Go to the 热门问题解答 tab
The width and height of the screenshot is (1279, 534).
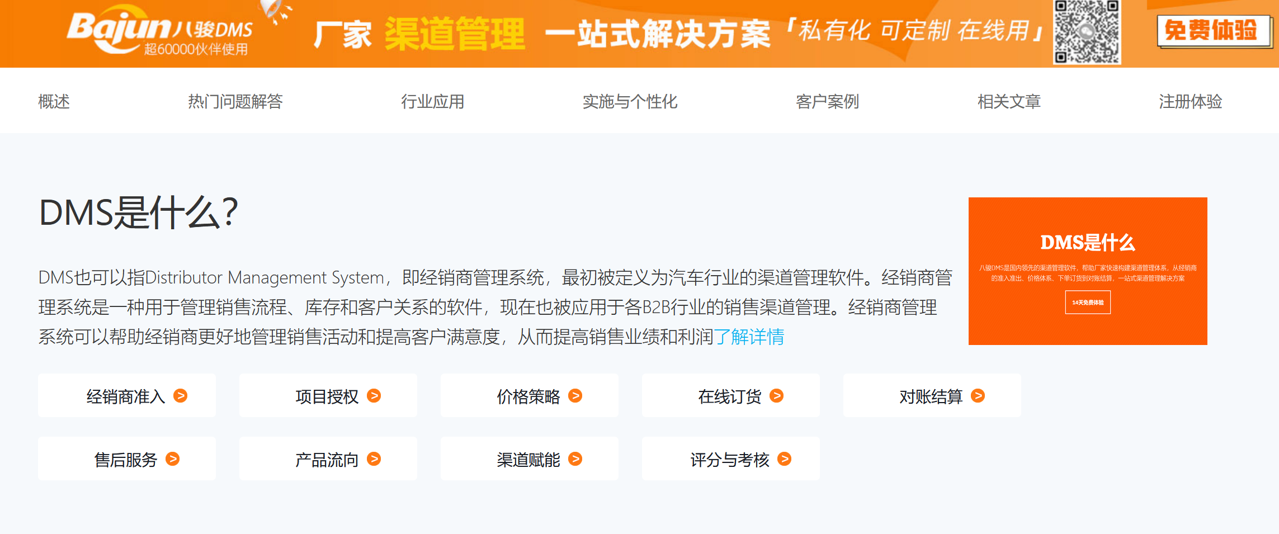pyautogui.click(x=235, y=101)
